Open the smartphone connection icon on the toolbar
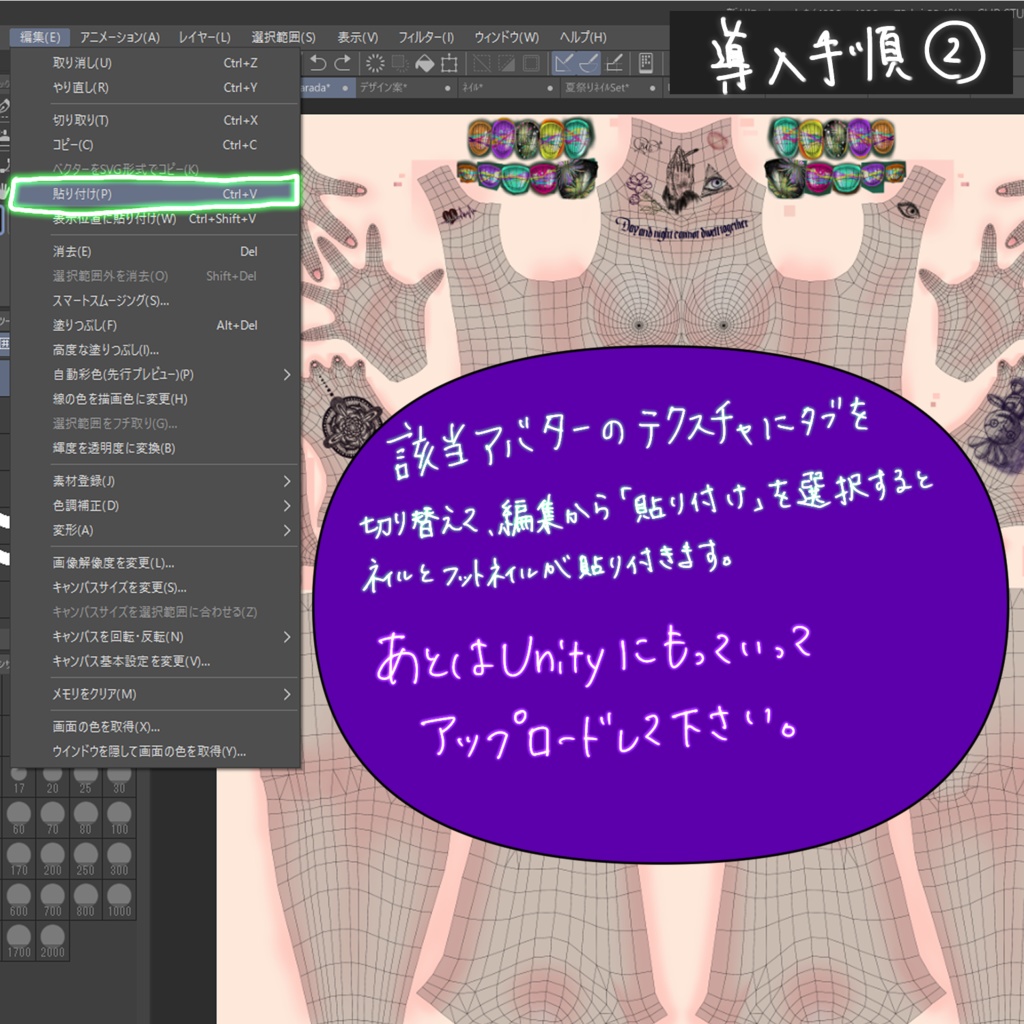The image size is (1024, 1024). [x=644, y=62]
